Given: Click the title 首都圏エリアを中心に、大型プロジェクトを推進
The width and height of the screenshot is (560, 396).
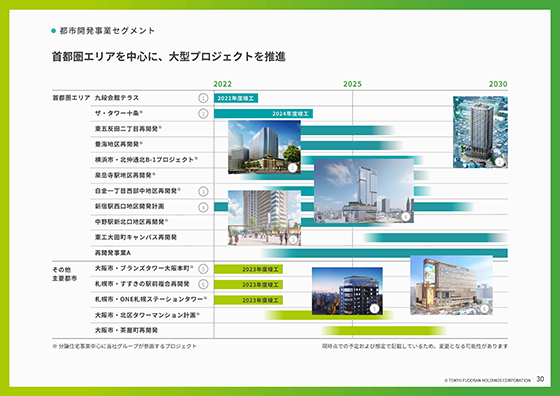Looking at the screenshot, I should point(169,56).
